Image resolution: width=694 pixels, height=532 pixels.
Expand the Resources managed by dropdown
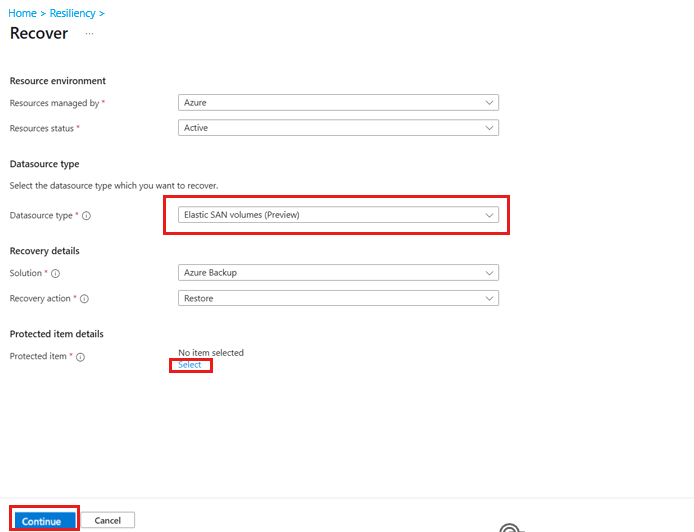coord(338,103)
